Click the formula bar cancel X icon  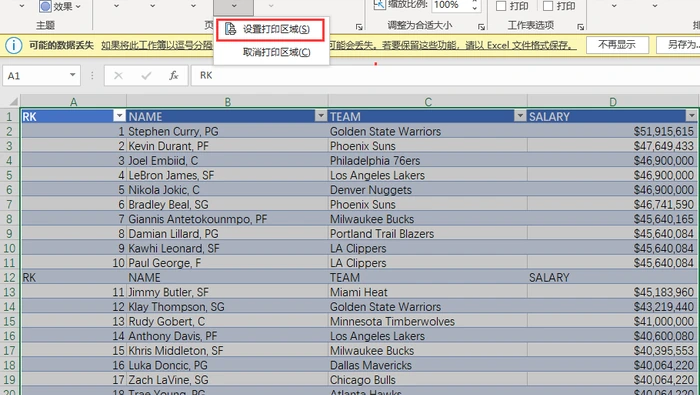(x=118, y=76)
